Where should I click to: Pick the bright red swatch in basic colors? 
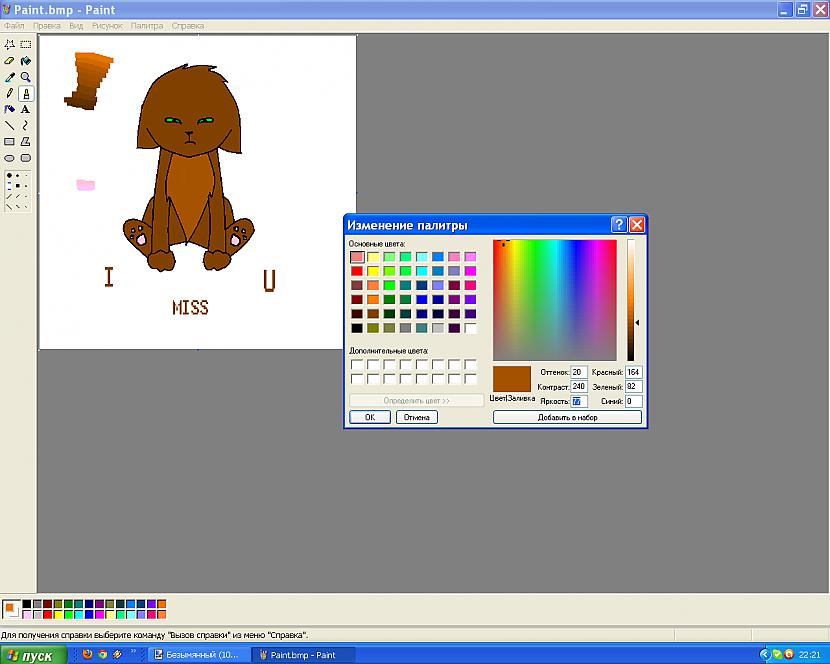357,271
